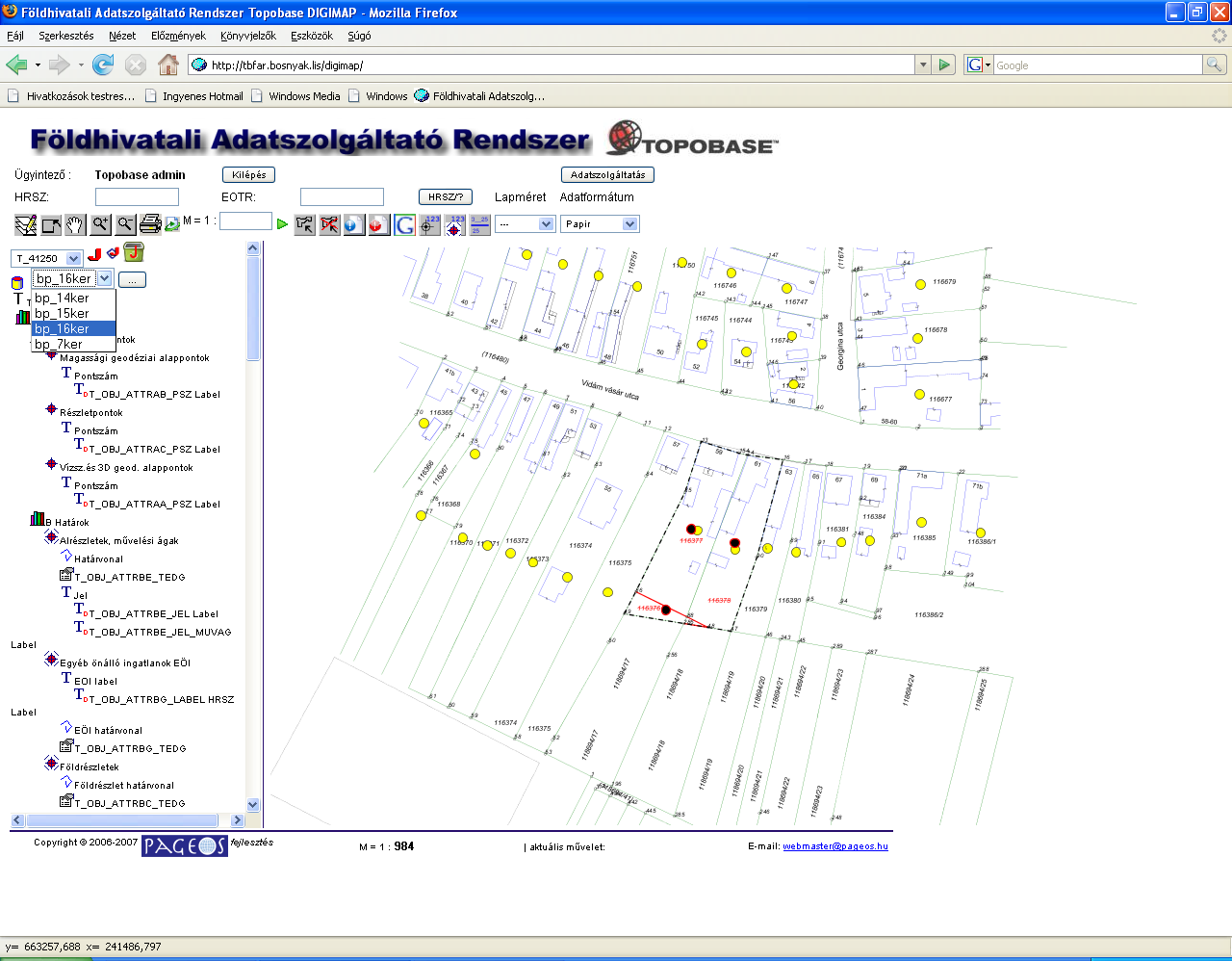The height and width of the screenshot is (961, 1232).
Task: Click the Kilépés button
Action: click(248, 174)
